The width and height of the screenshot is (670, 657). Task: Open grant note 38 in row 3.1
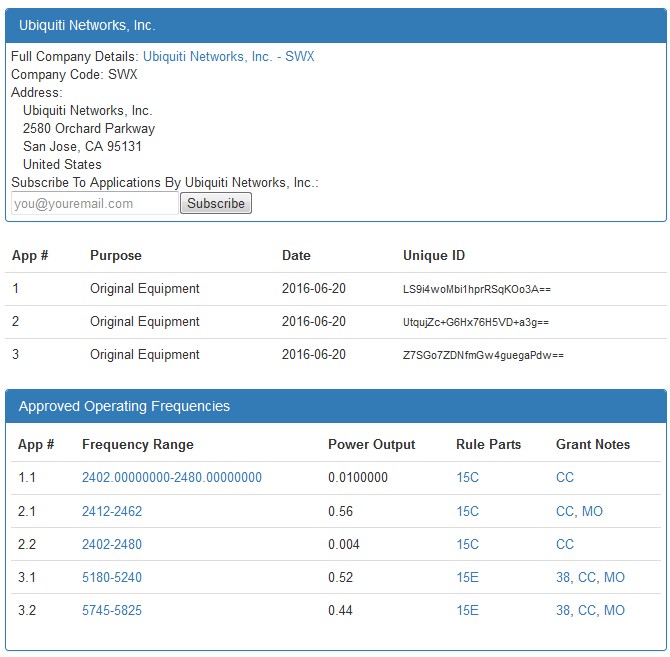click(563, 577)
